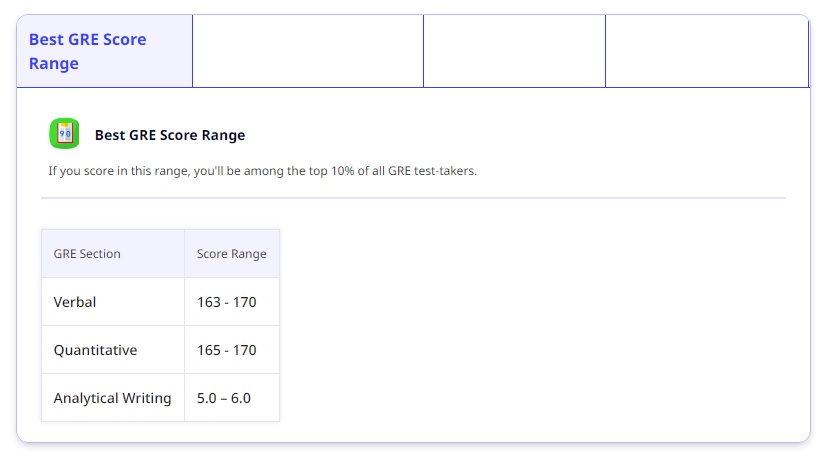The height and width of the screenshot is (457, 821).
Task: Click the horizontal divider under the description
Action: coord(413,198)
